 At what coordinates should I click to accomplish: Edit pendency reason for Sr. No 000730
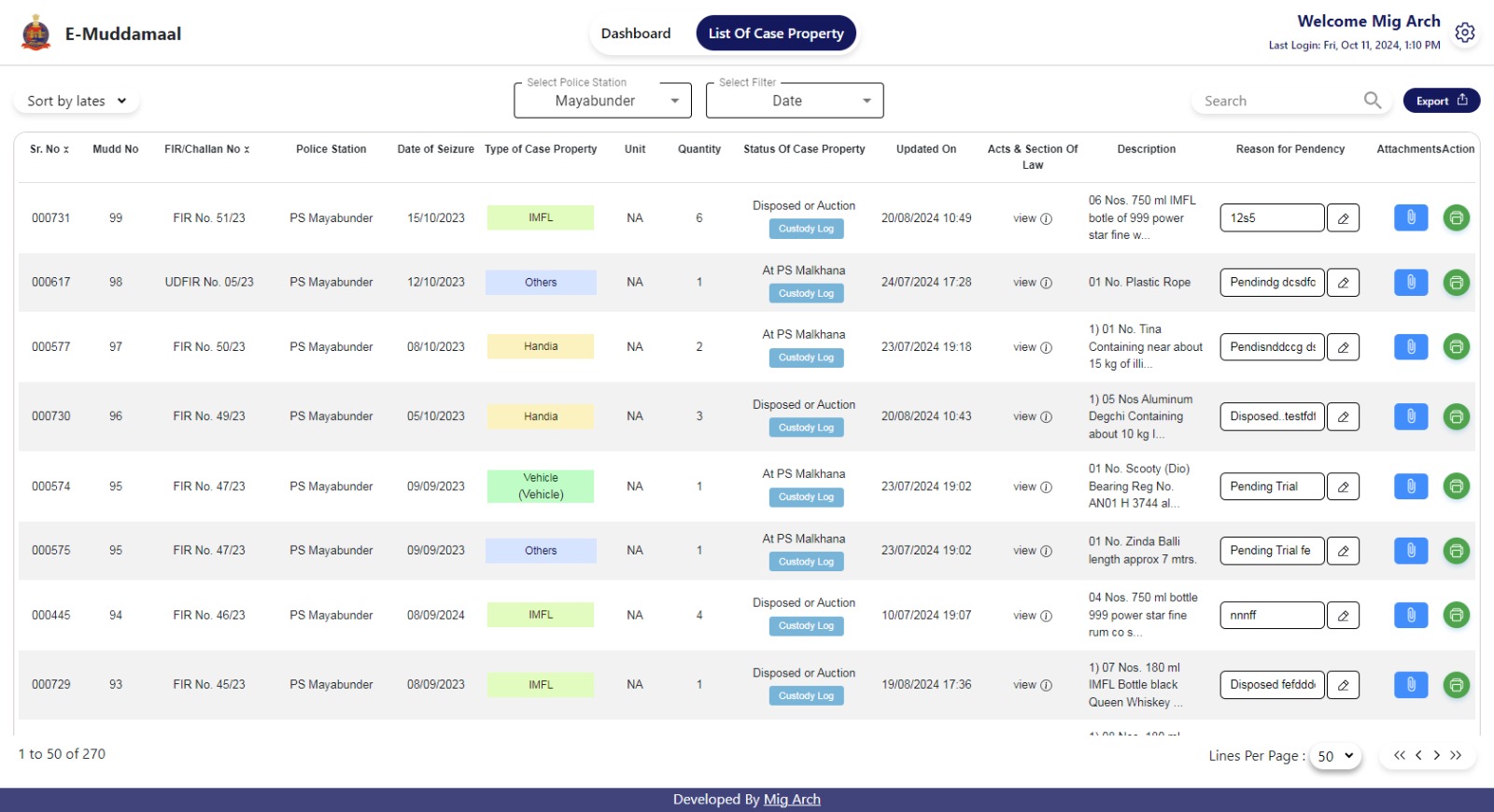pyautogui.click(x=1343, y=416)
